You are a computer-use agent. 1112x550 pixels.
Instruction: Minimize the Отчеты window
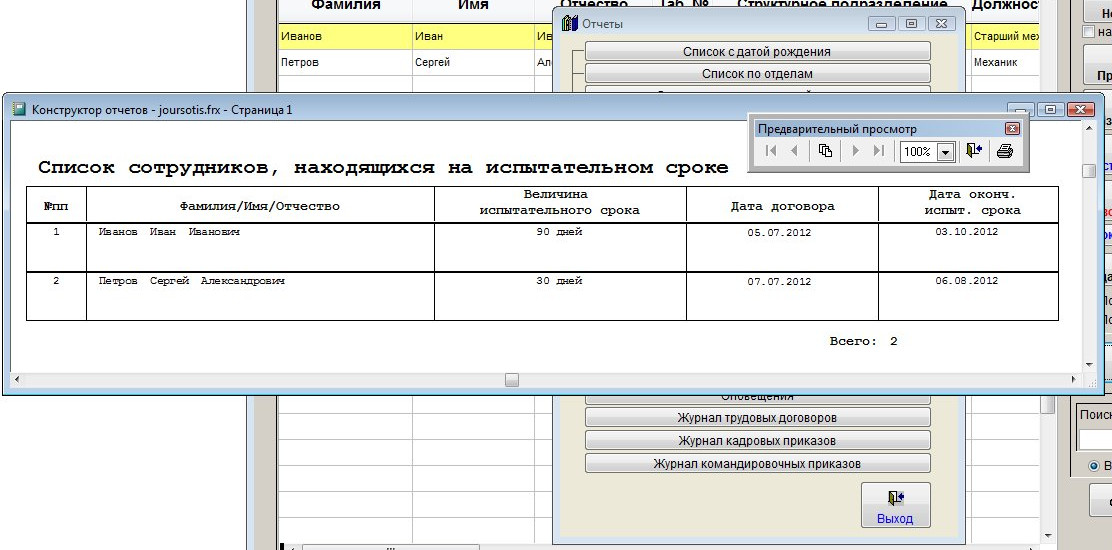[x=882, y=24]
